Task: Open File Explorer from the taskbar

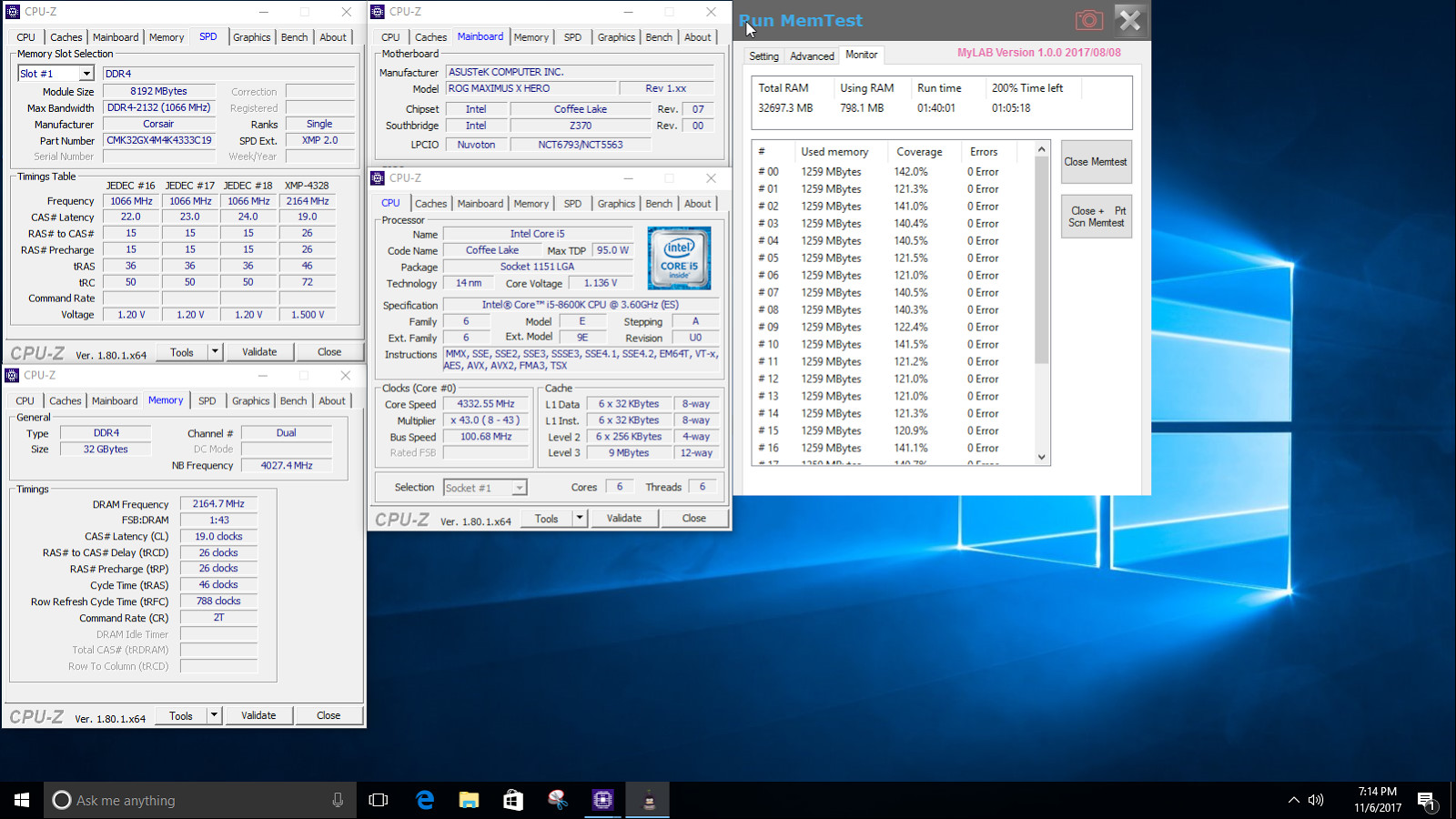Action: pos(469,800)
